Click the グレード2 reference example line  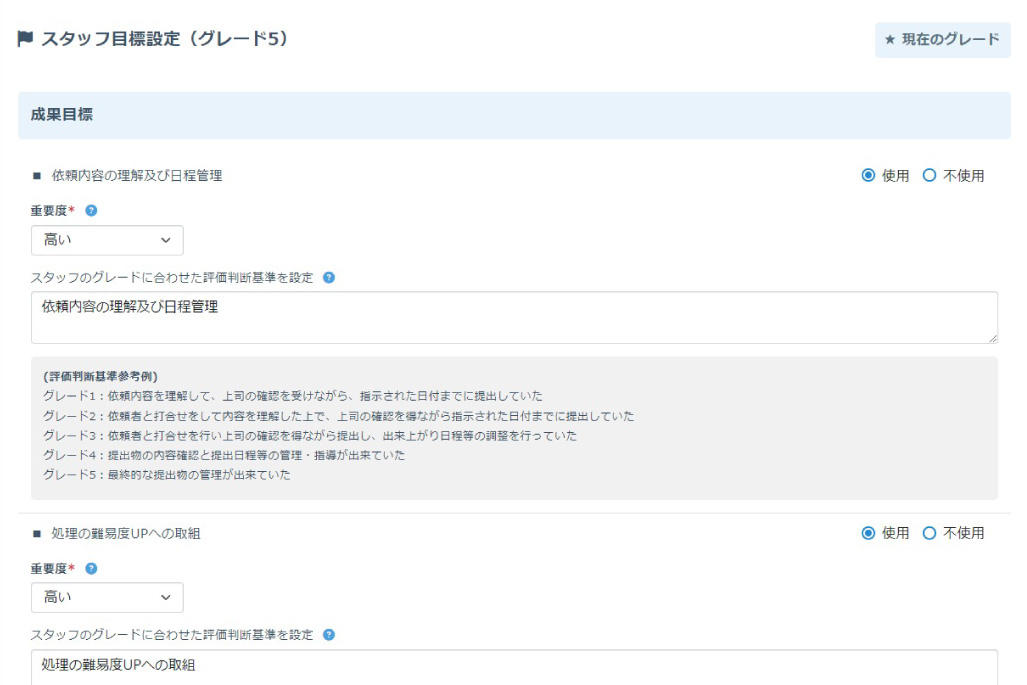(x=339, y=415)
